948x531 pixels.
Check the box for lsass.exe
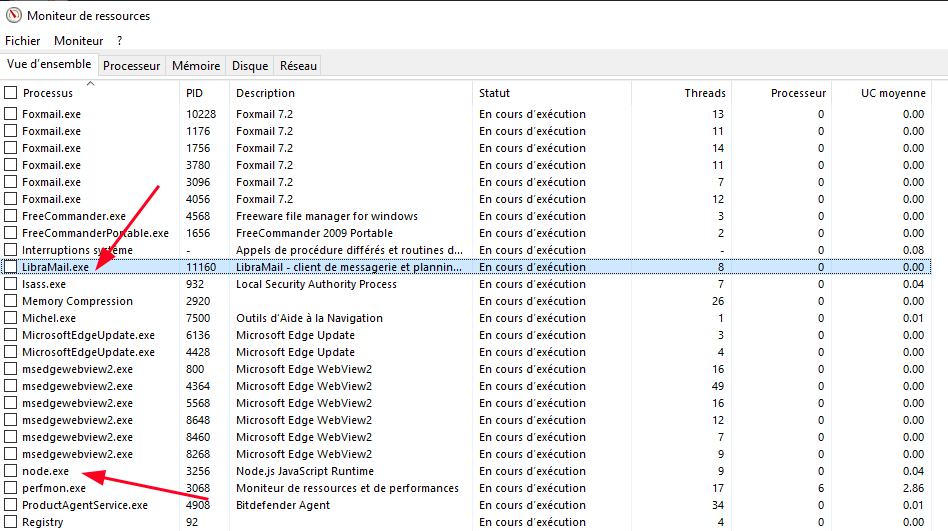10,284
